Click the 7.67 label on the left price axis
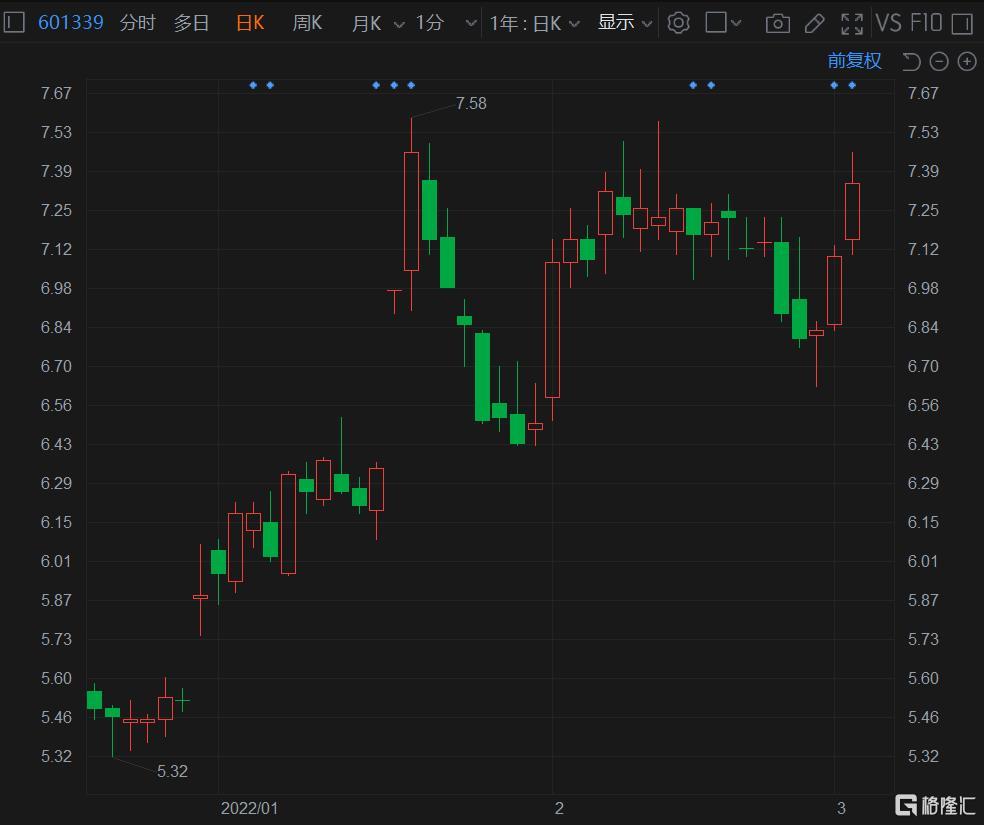The image size is (984, 825). coord(56,93)
